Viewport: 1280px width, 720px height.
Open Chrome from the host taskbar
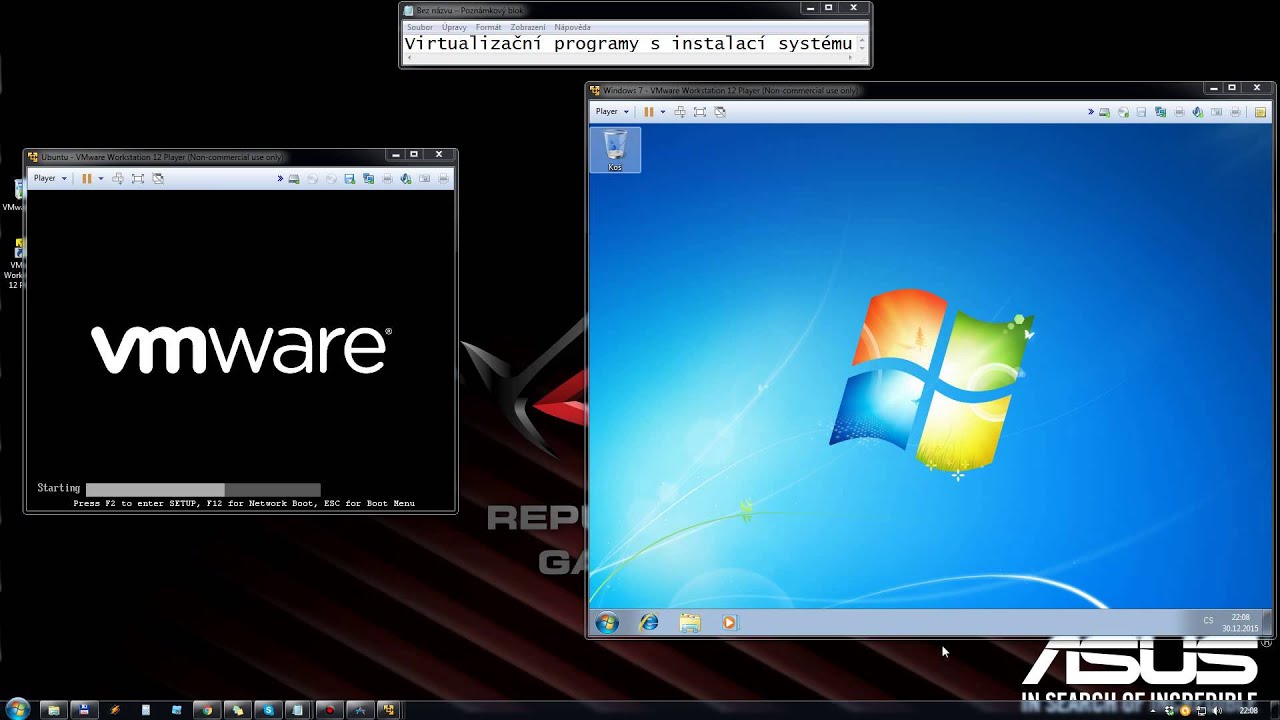pyautogui.click(x=207, y=710)
